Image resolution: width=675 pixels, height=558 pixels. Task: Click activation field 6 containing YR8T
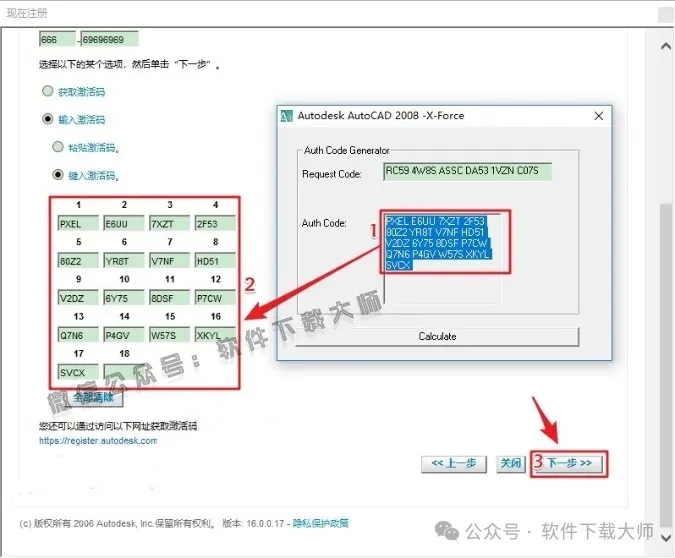coord(124,260)
